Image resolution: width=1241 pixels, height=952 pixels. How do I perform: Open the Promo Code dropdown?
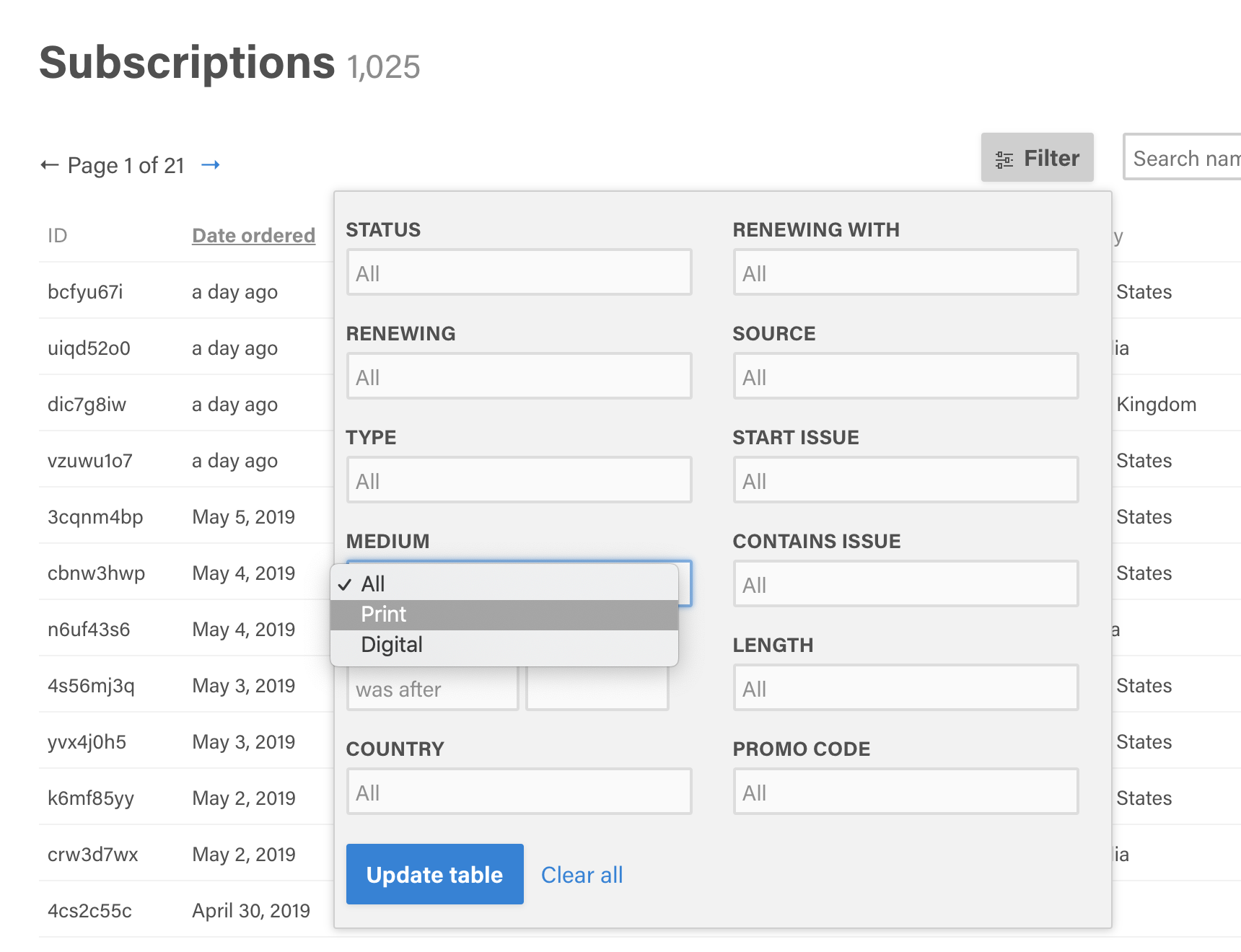click(x=905, y=792)
